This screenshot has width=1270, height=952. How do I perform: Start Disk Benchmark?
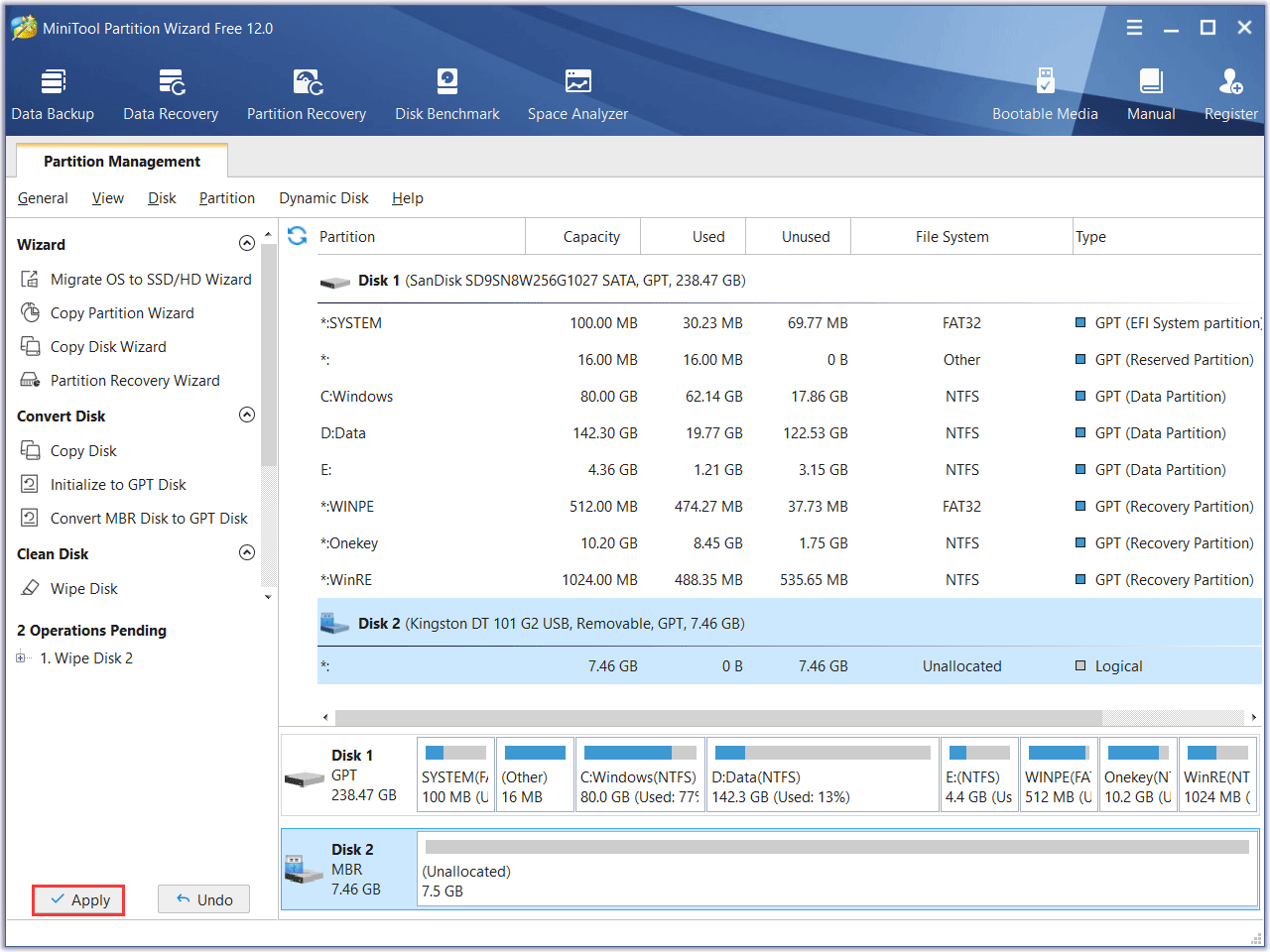447,95
